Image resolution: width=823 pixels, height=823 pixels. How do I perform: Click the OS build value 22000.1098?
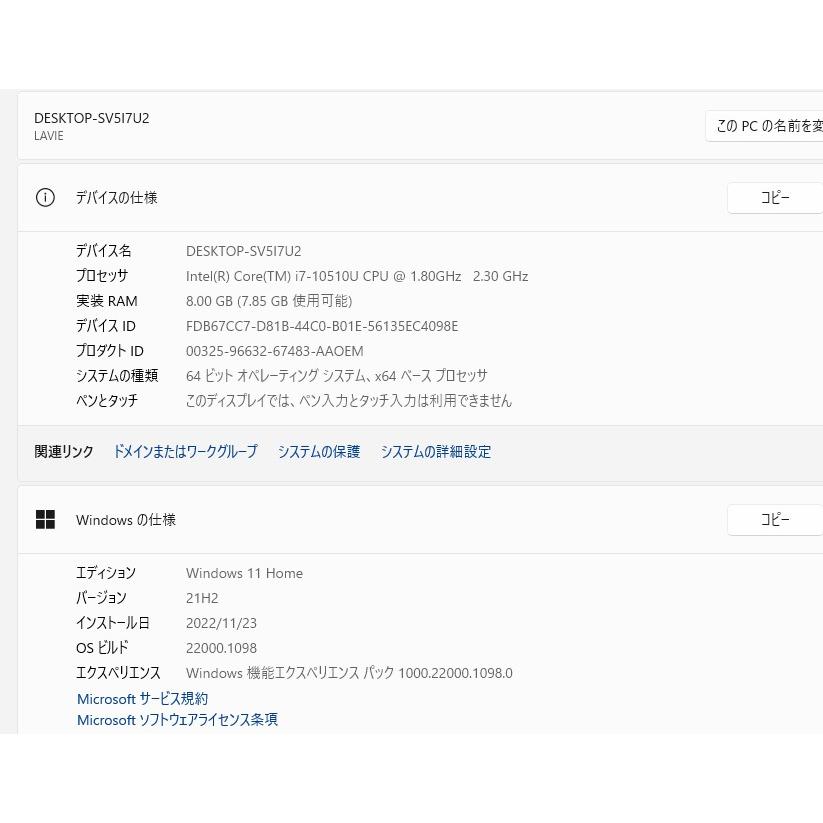221,648
